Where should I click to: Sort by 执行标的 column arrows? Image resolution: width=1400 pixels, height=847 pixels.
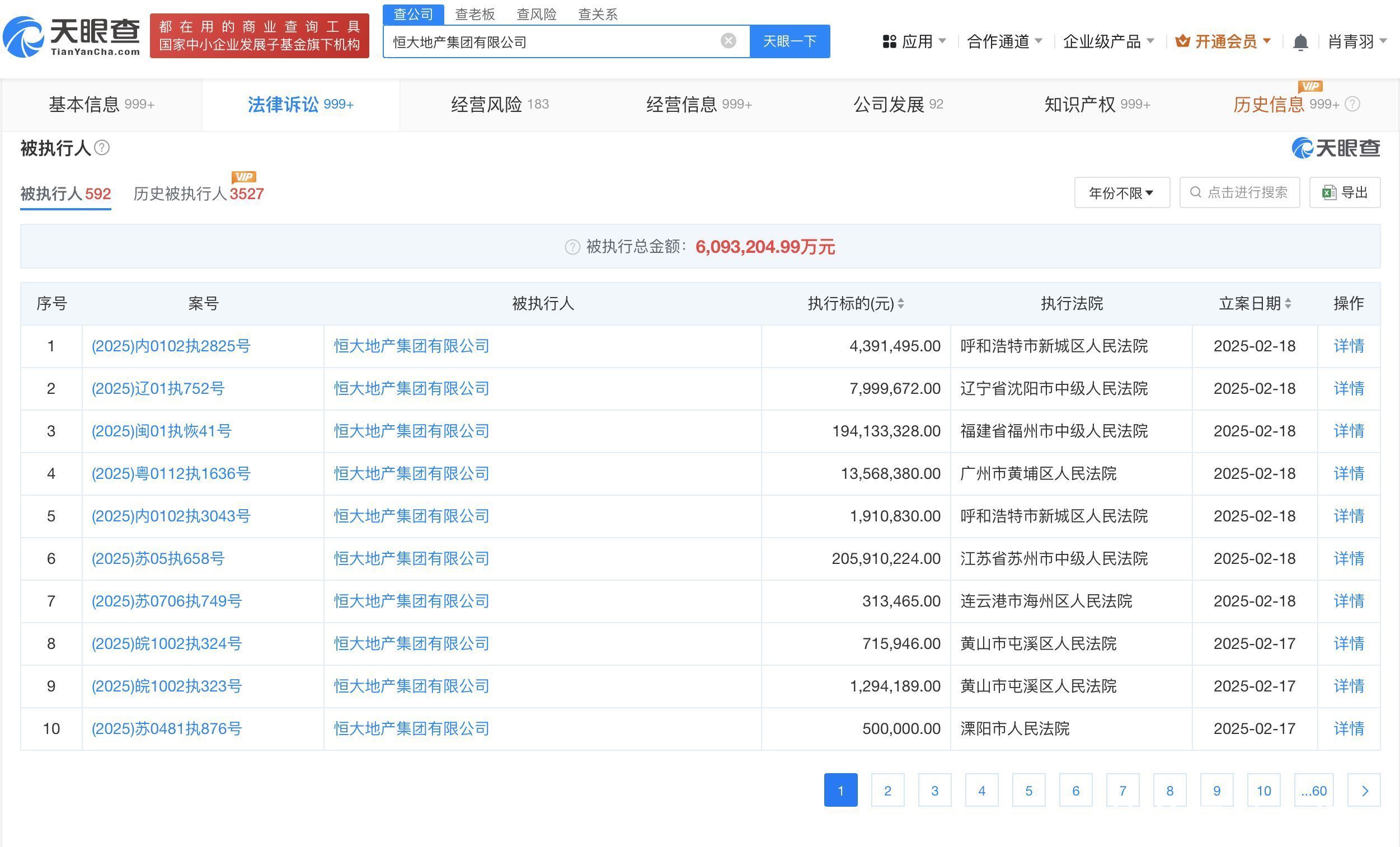pos(900,304)
